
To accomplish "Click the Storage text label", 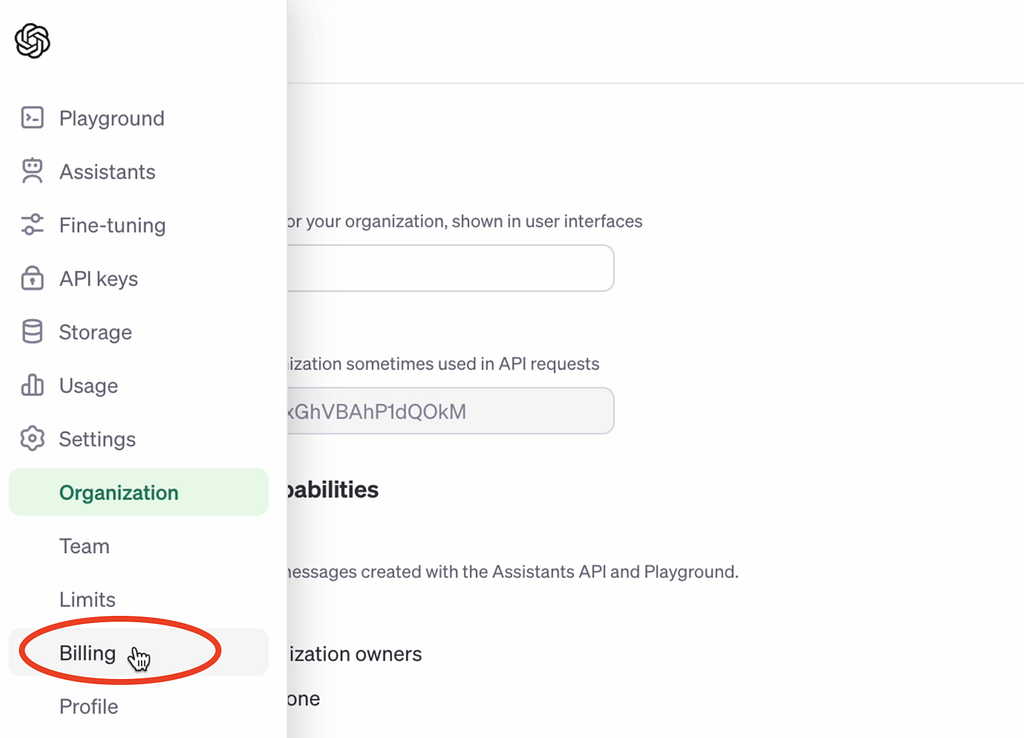I will coord(97,332).
